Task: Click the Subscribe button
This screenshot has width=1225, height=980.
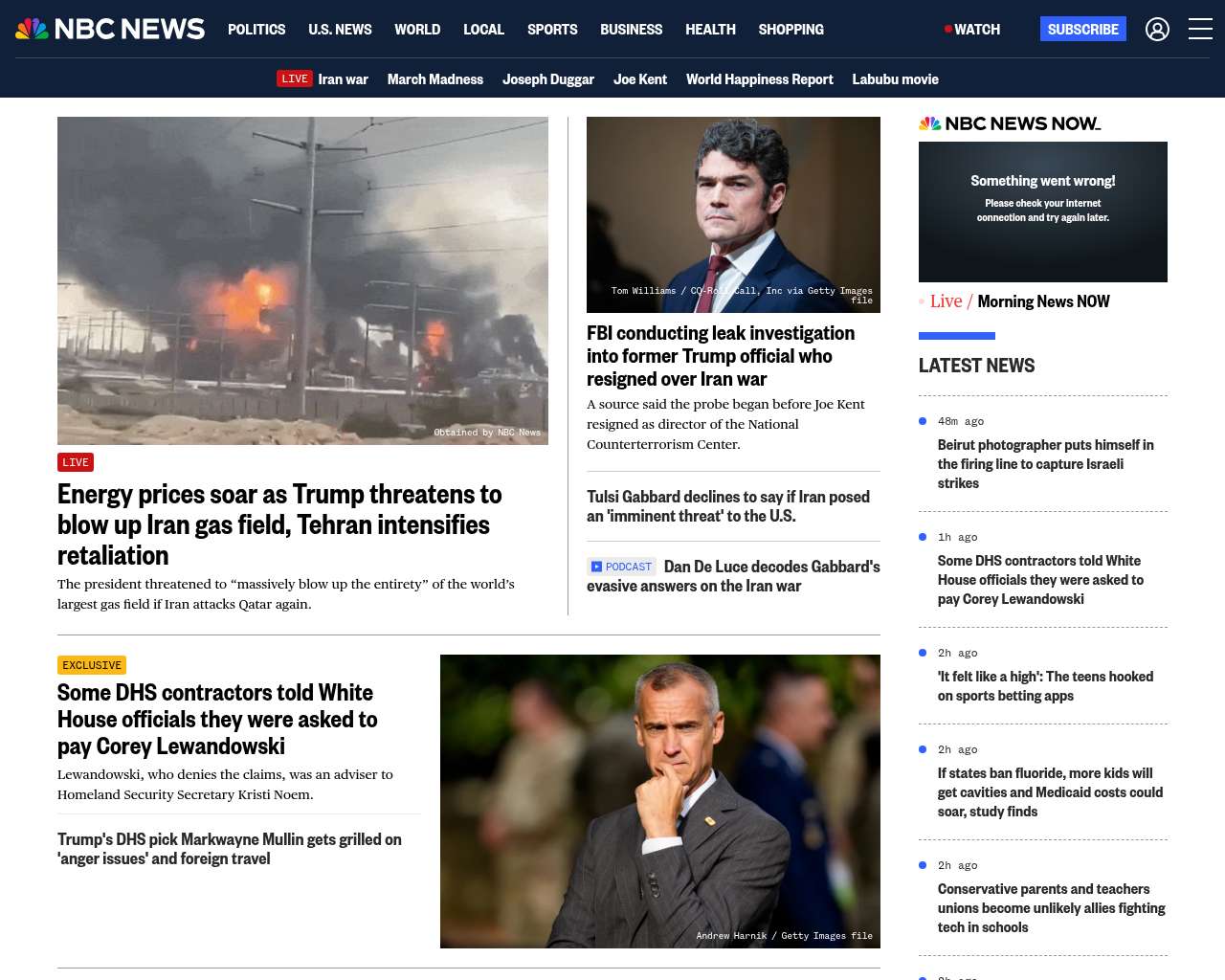Action: pos(1083,30)
